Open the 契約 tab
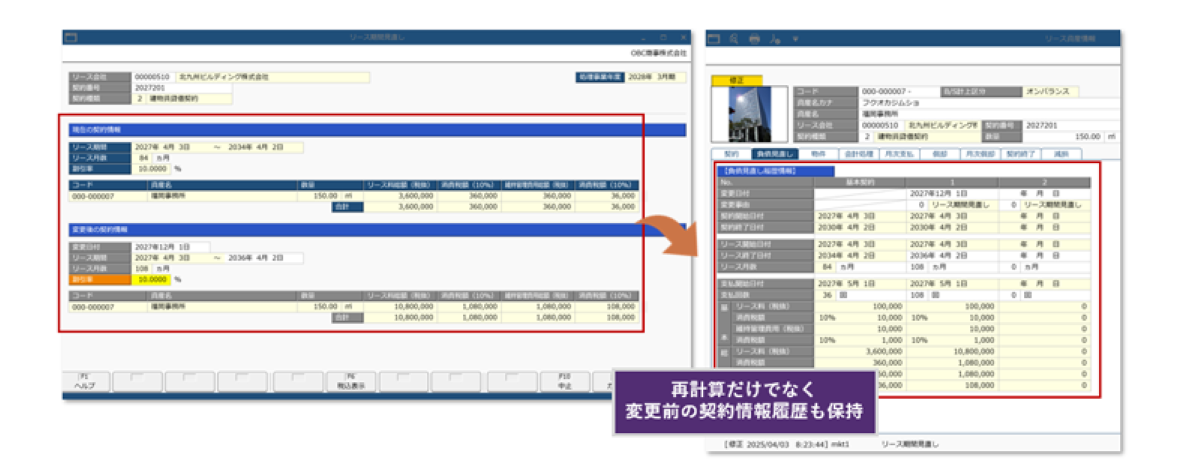This screenshot has width=1200, height=465. pyautogui.click(x=731, y=154)
